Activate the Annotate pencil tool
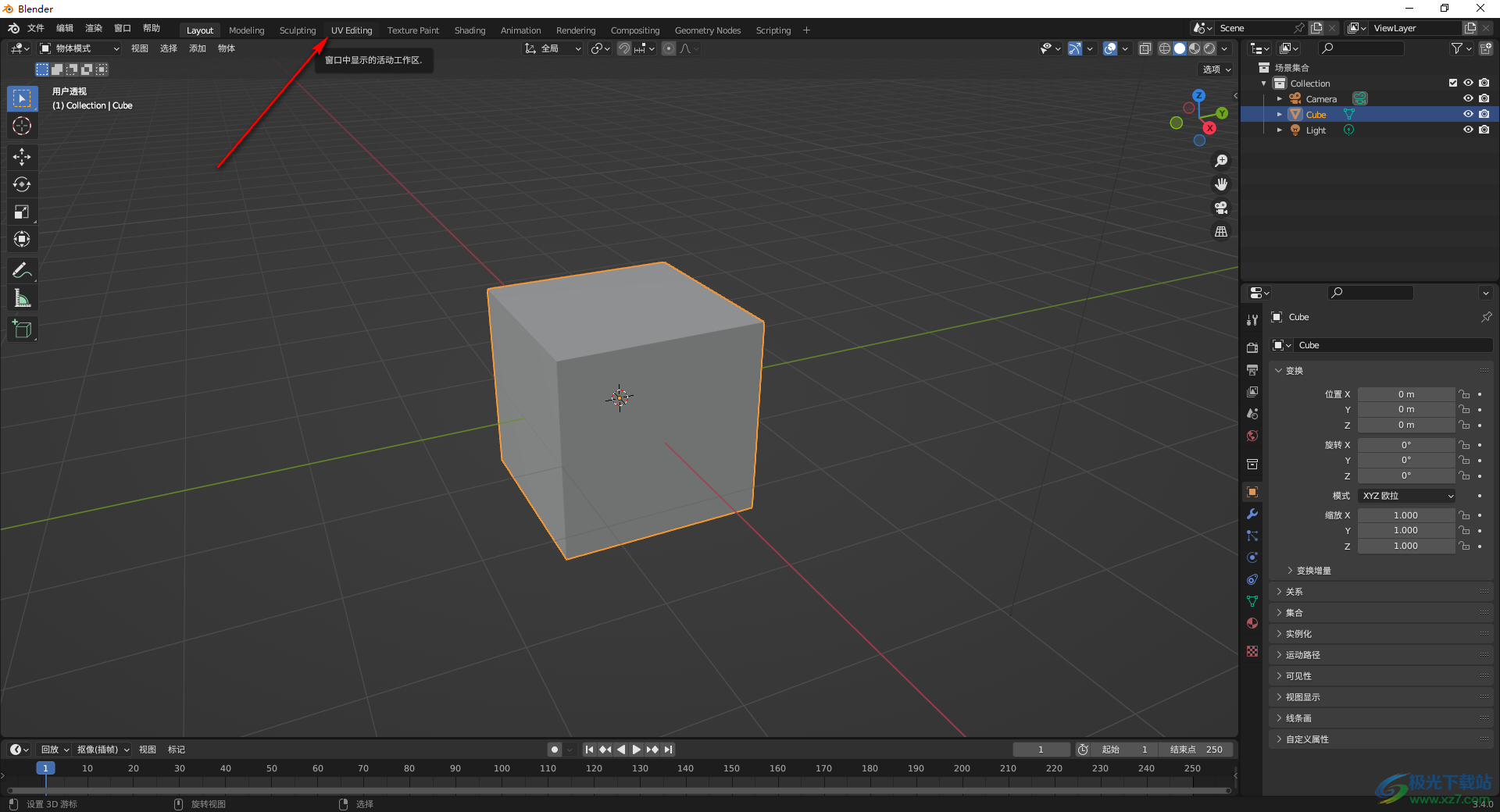The height and width of the screenshot is (812, 1500). click(x=22, y=271)
